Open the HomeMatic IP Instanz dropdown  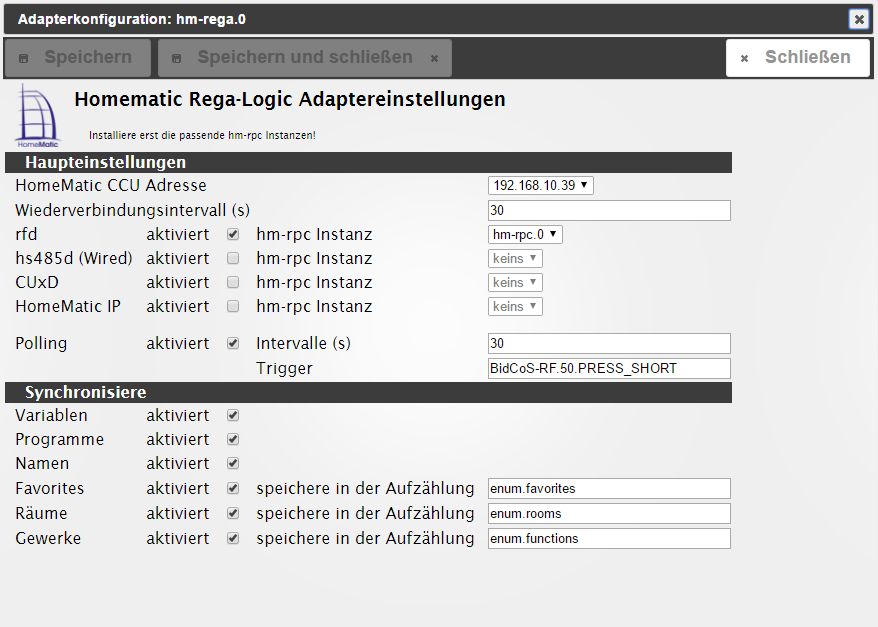(x=515, y=307)
